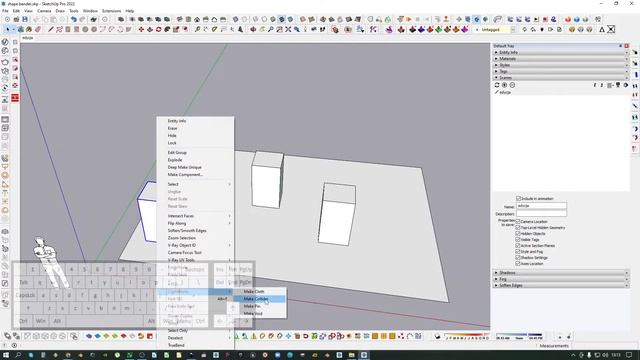Select the Circle drawing tool
Viewport: 640px width, 360px height.
(x=85, y=29)
